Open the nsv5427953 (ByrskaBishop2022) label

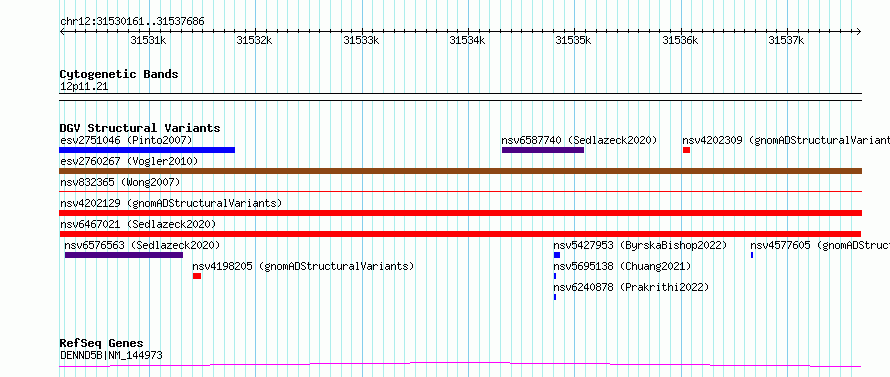coord(640,245)
